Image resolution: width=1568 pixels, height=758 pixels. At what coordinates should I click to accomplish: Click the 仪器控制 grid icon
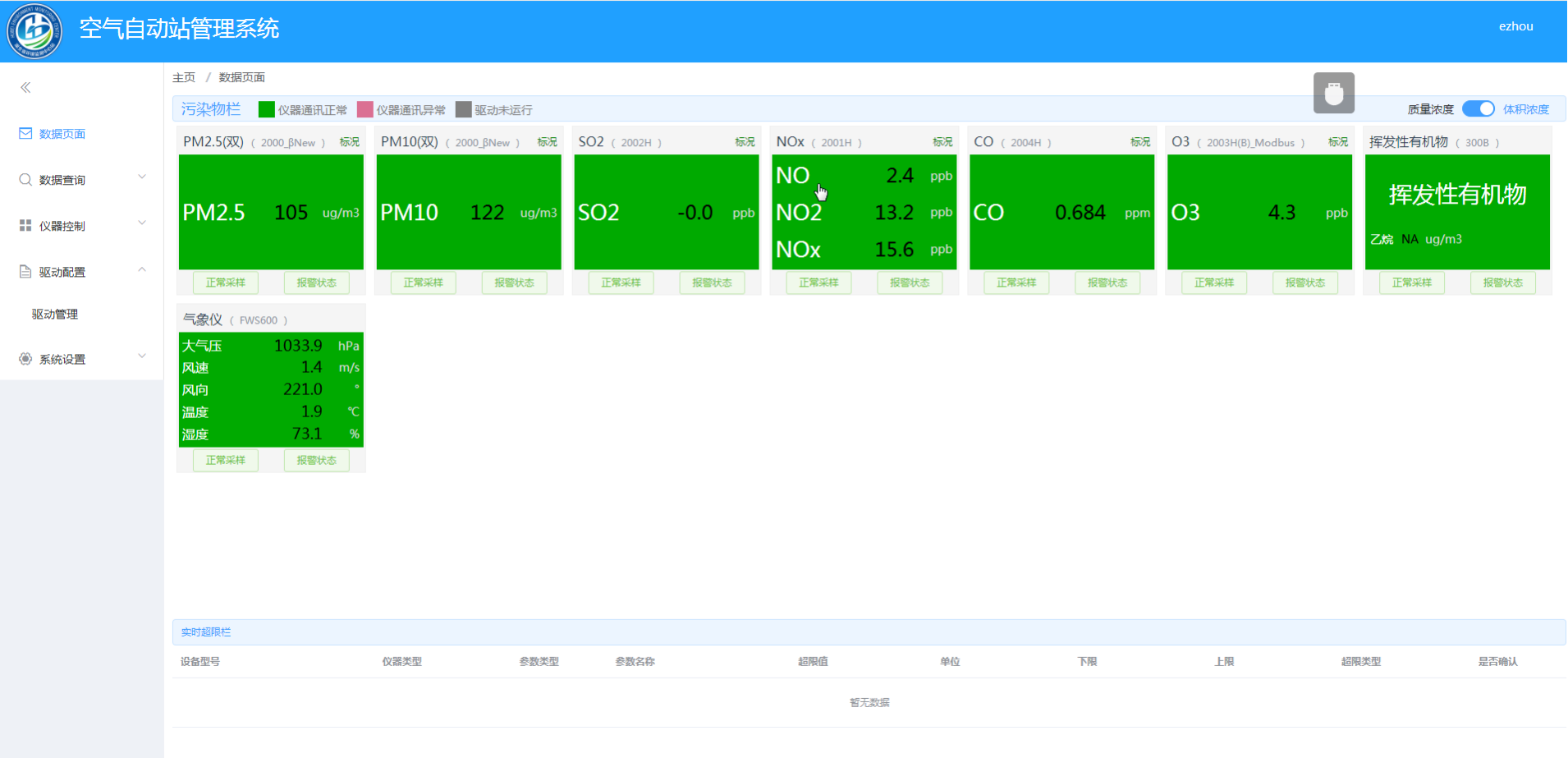coord(25,225)
